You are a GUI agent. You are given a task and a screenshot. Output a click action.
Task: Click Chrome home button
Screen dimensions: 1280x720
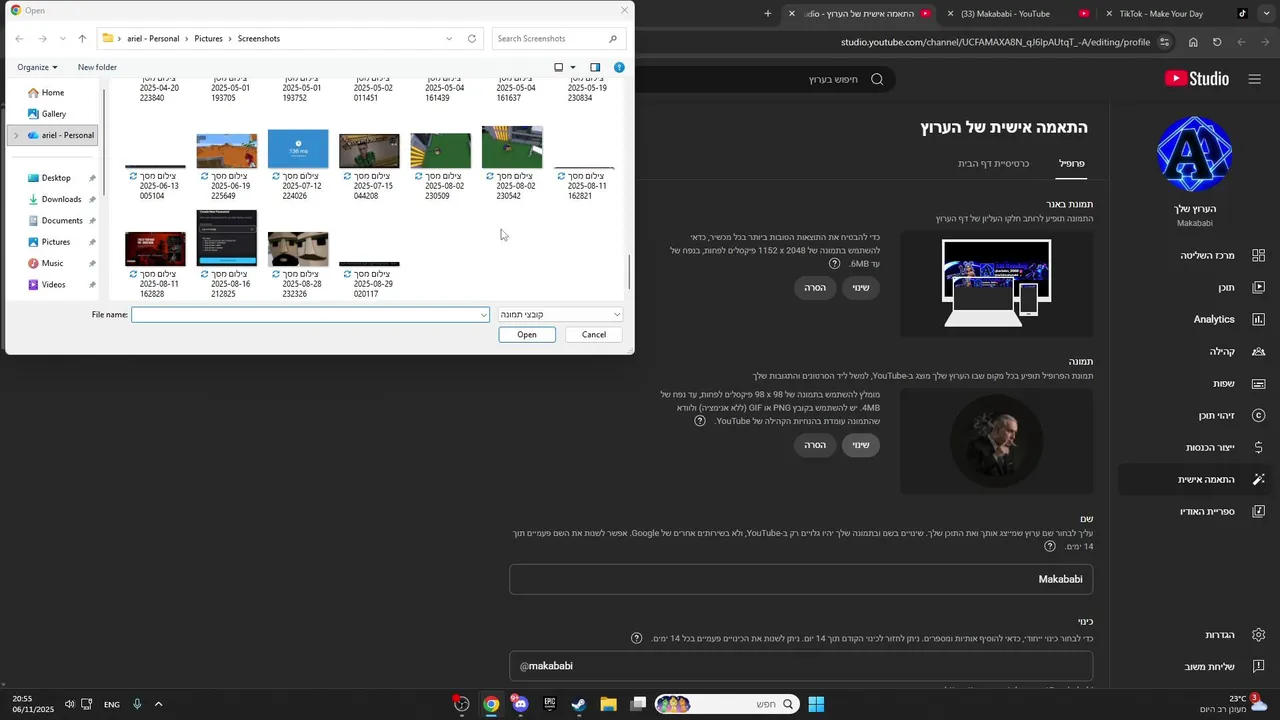pos(1193,42)
